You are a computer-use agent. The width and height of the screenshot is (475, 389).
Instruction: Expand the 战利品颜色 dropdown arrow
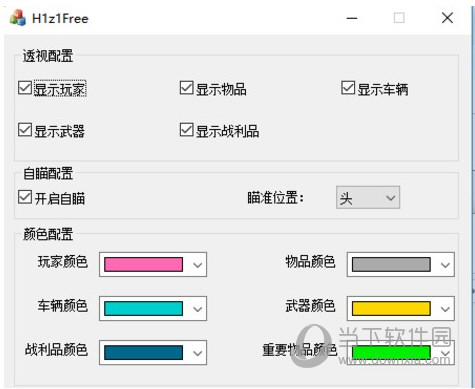pyautogui.click(x=198, y=353)
